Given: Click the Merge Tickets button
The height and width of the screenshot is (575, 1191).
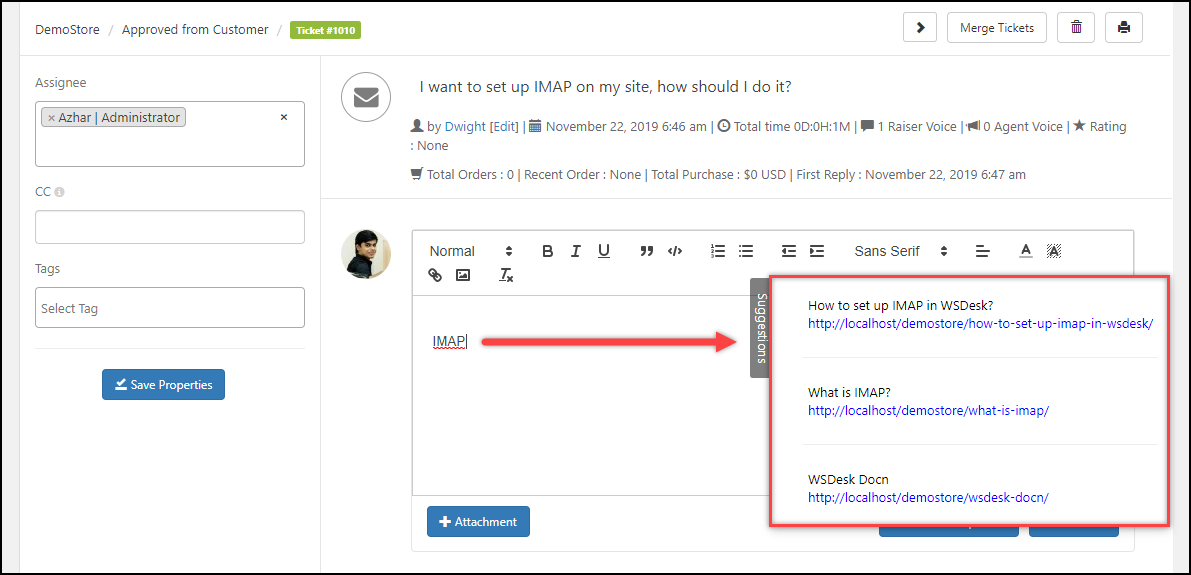Looking at the screenshot, I should pos(997,27).
